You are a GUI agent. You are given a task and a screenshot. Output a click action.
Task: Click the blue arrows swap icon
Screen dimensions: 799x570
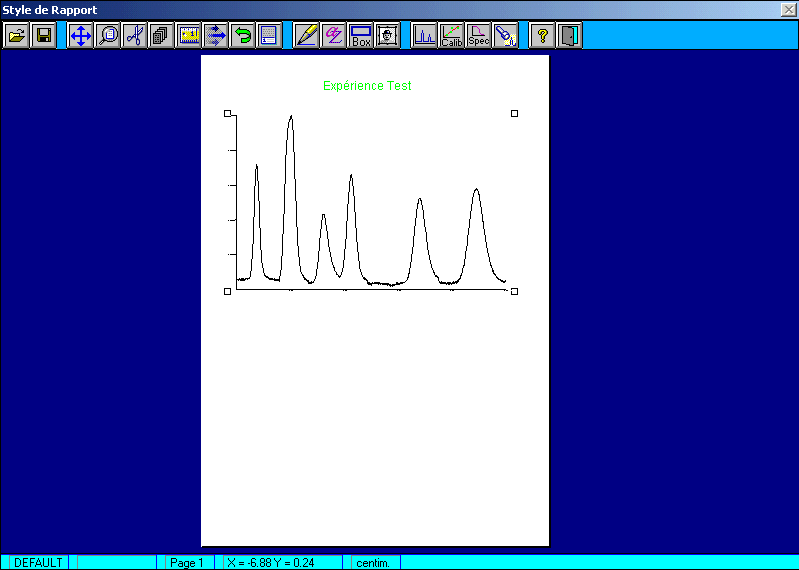point(216,36)
